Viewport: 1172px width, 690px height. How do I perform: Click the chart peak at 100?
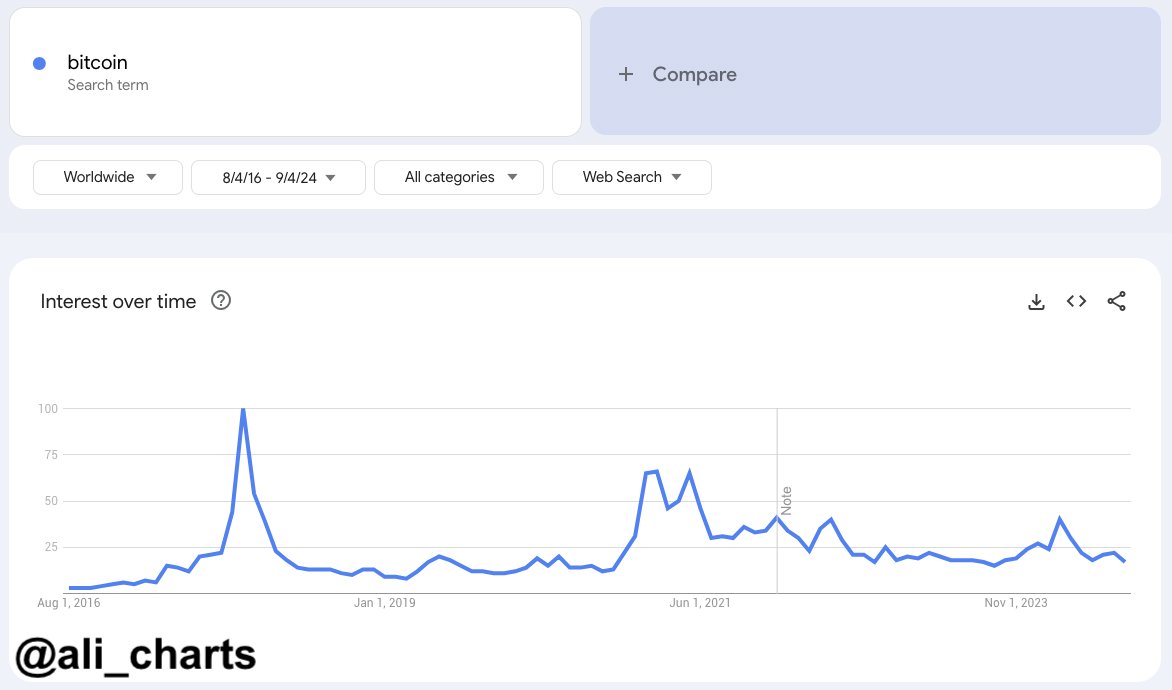coord(243,410)
